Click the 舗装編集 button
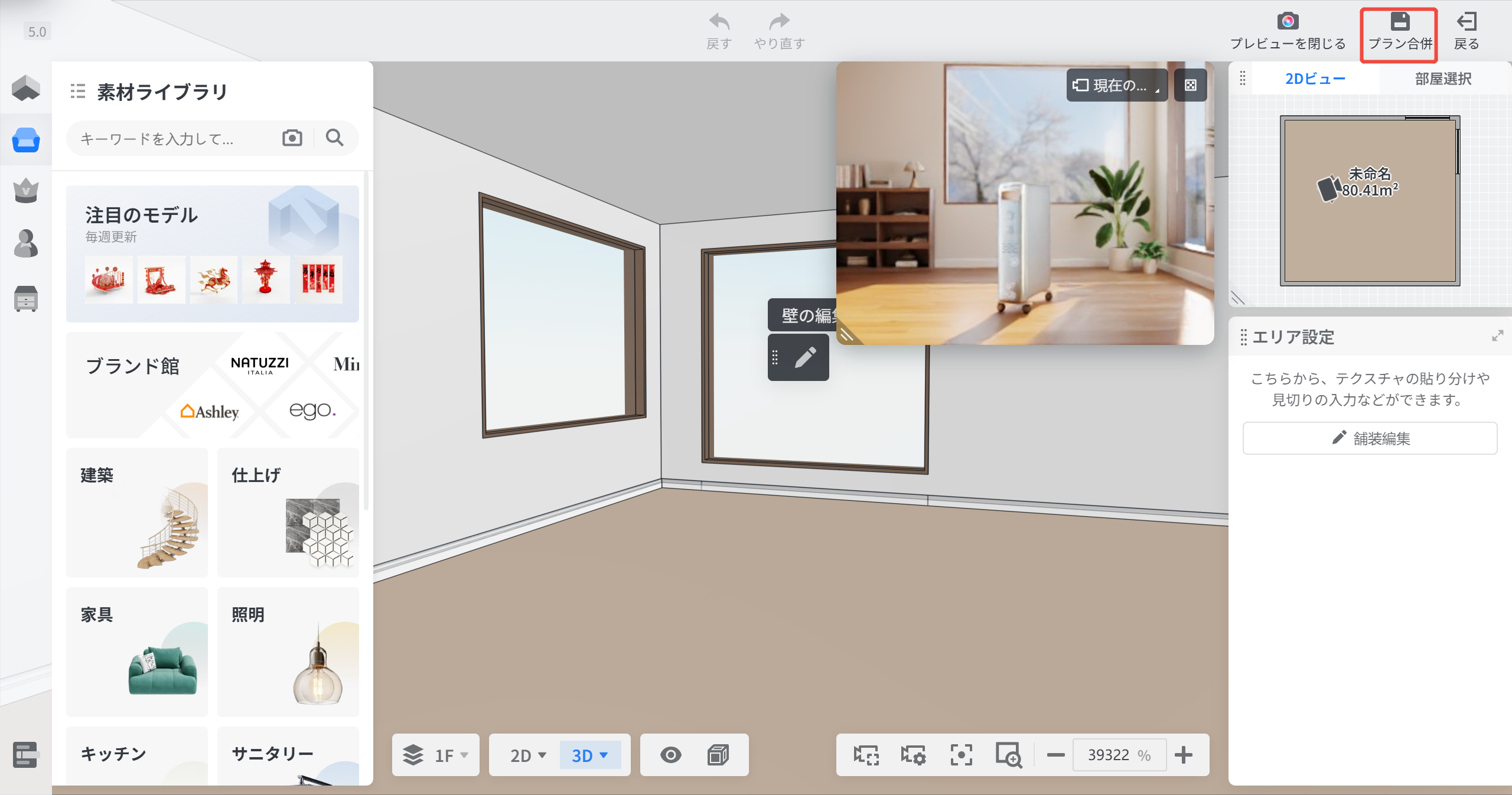 1370,438
